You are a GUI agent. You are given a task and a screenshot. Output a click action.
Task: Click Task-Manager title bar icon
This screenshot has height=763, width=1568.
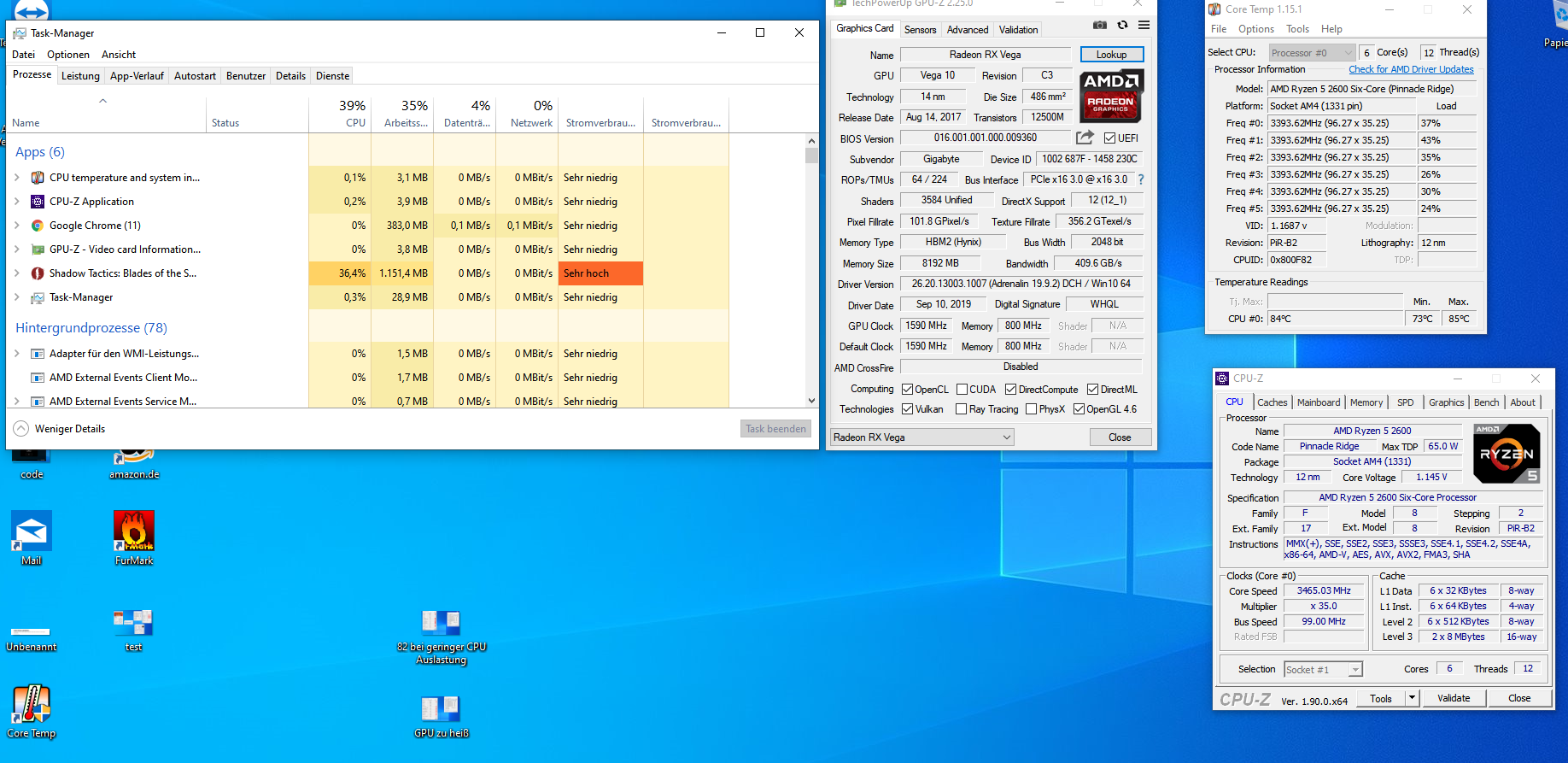19,33
